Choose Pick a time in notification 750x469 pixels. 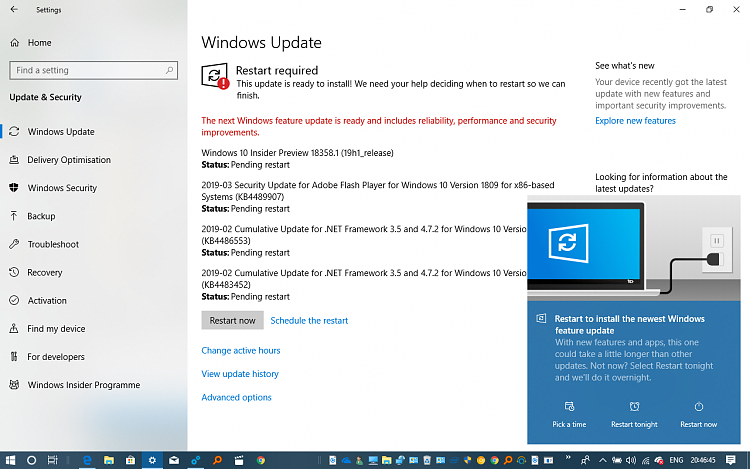(569, 414)
